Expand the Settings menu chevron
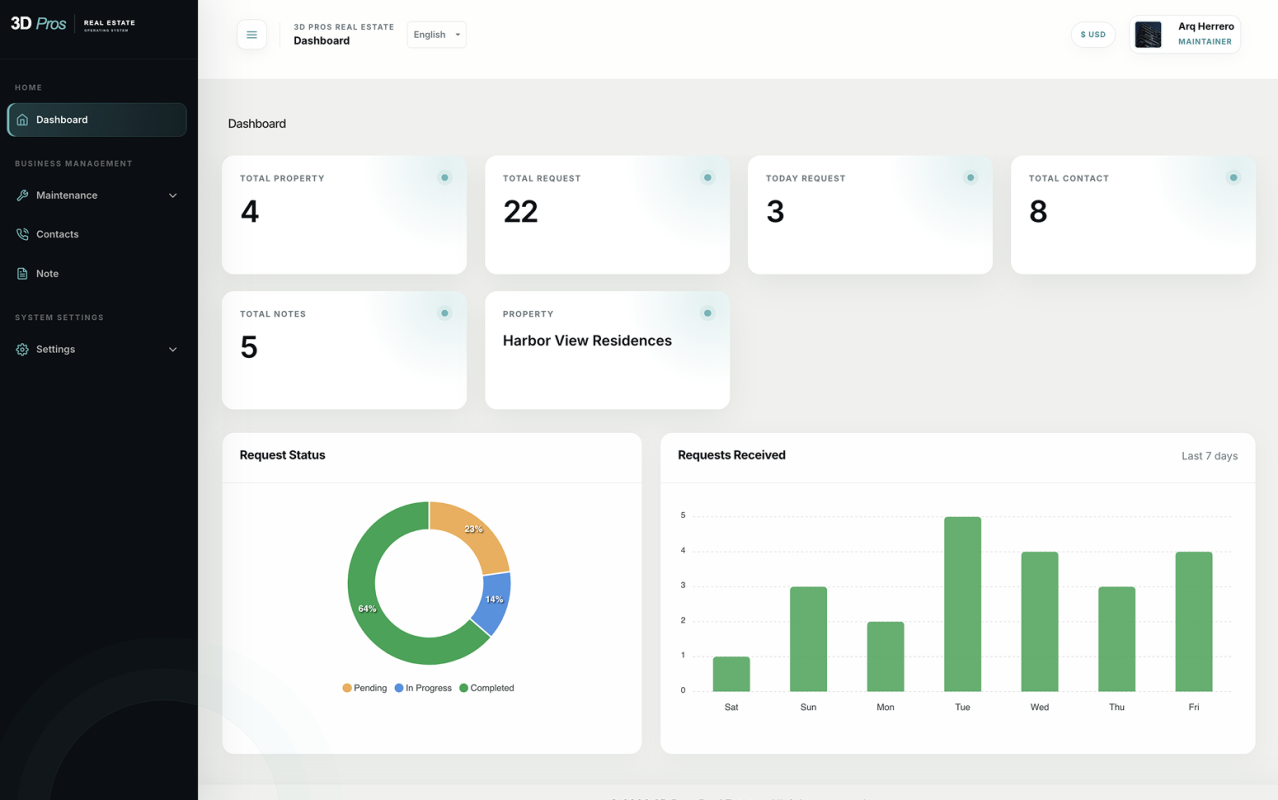The image size is (1278, 800). click(173, 350)
